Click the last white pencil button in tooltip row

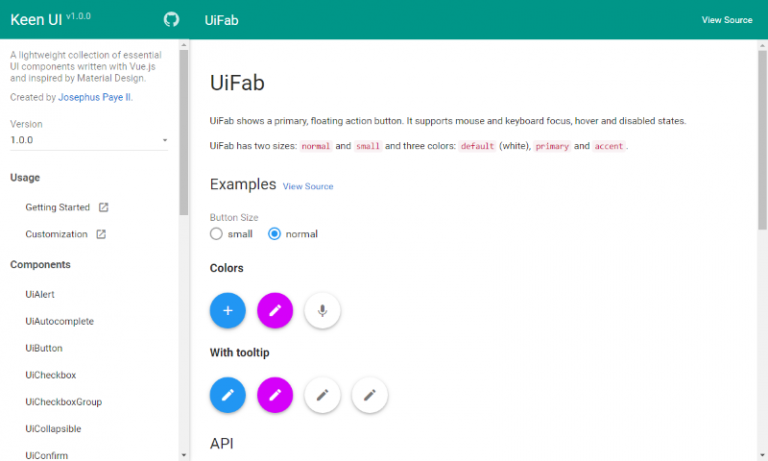[x=370, y=395]
